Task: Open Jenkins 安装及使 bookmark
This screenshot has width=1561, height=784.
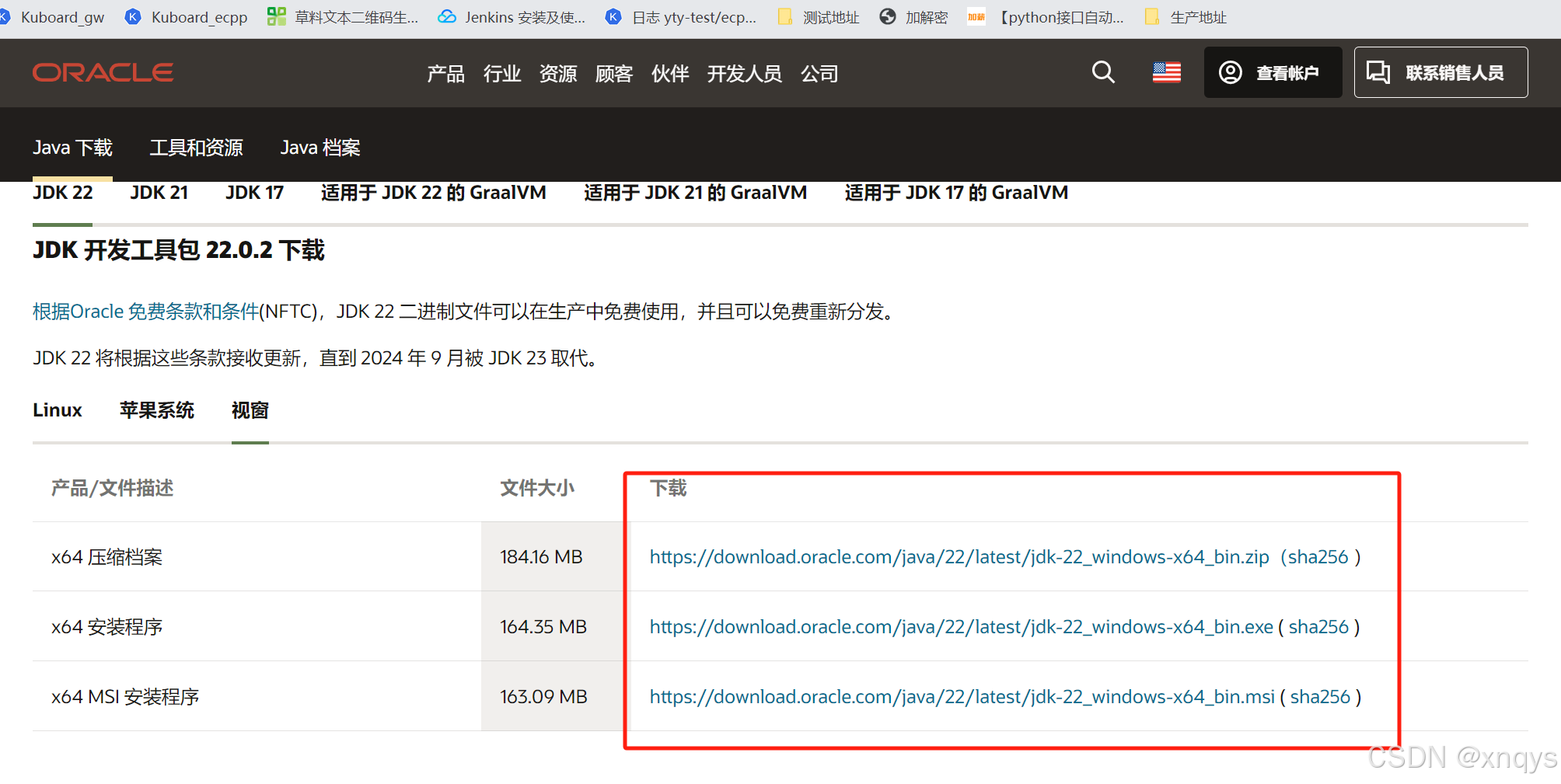Action: pos(512,17)
